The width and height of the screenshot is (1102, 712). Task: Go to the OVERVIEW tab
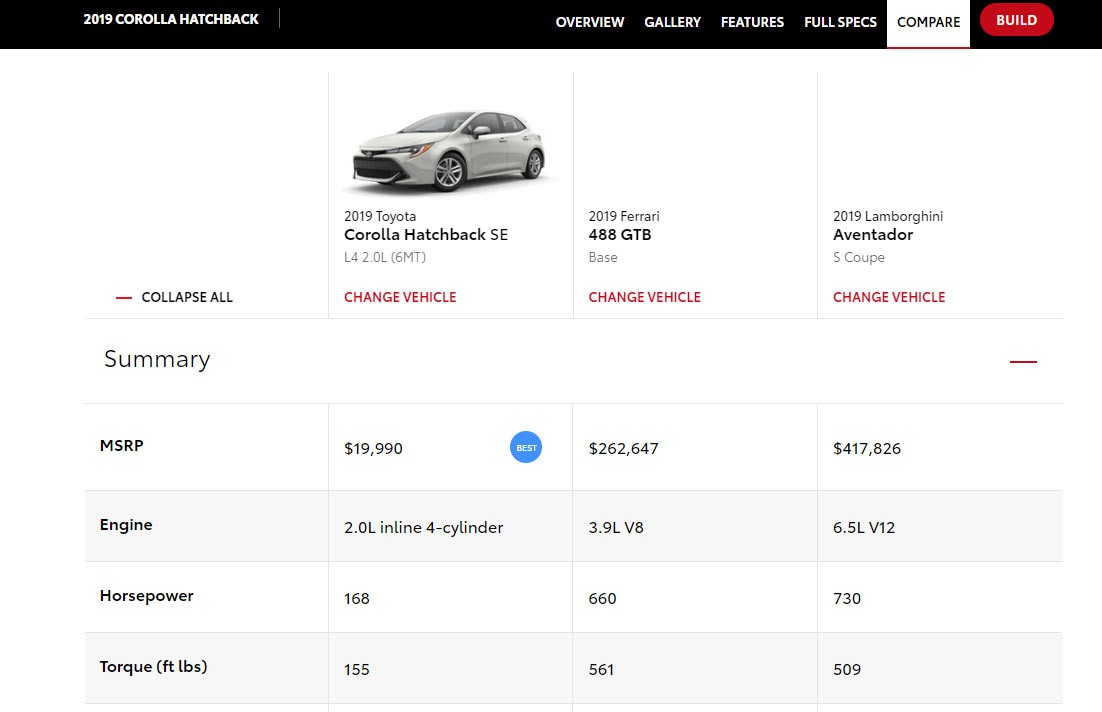click(589, 21)
